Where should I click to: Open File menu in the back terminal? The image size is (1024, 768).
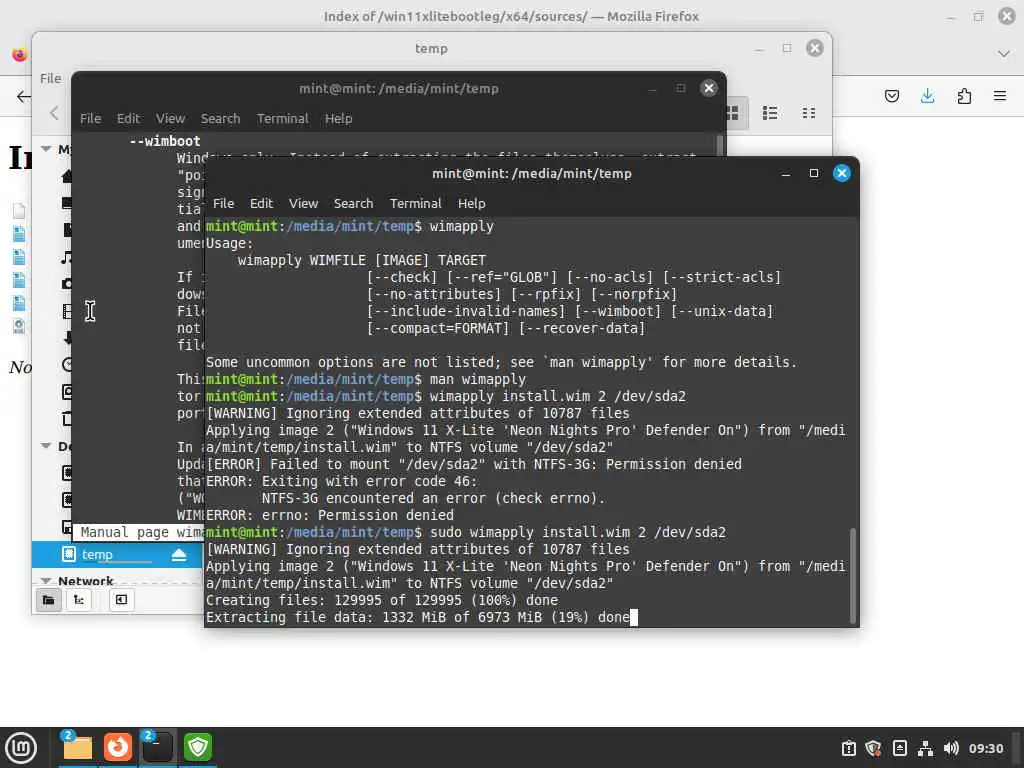tap(90, 118)
